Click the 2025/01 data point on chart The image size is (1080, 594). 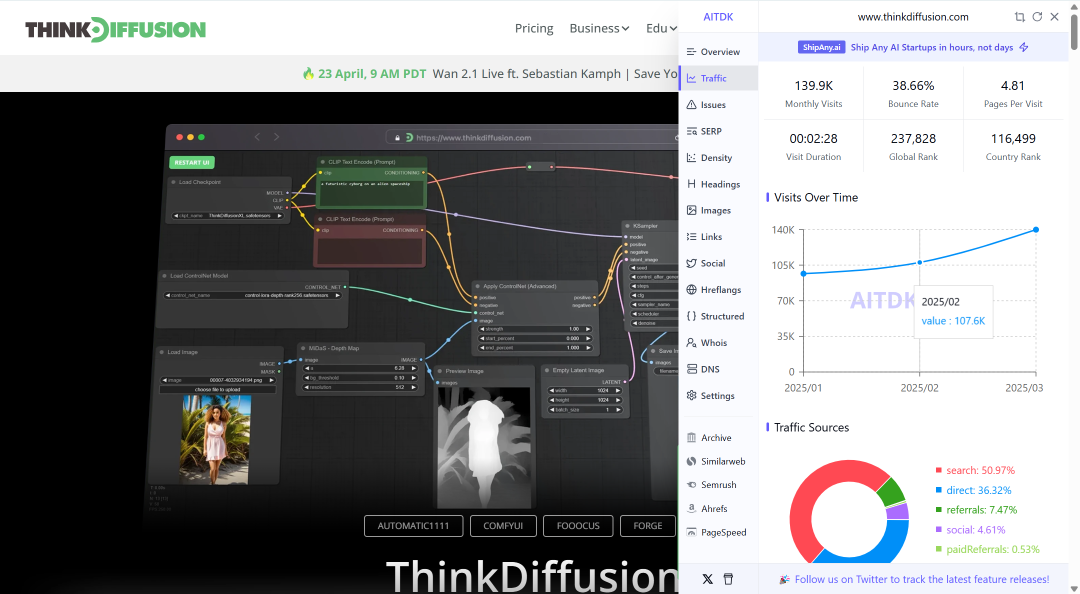click(x=803, y=274)
